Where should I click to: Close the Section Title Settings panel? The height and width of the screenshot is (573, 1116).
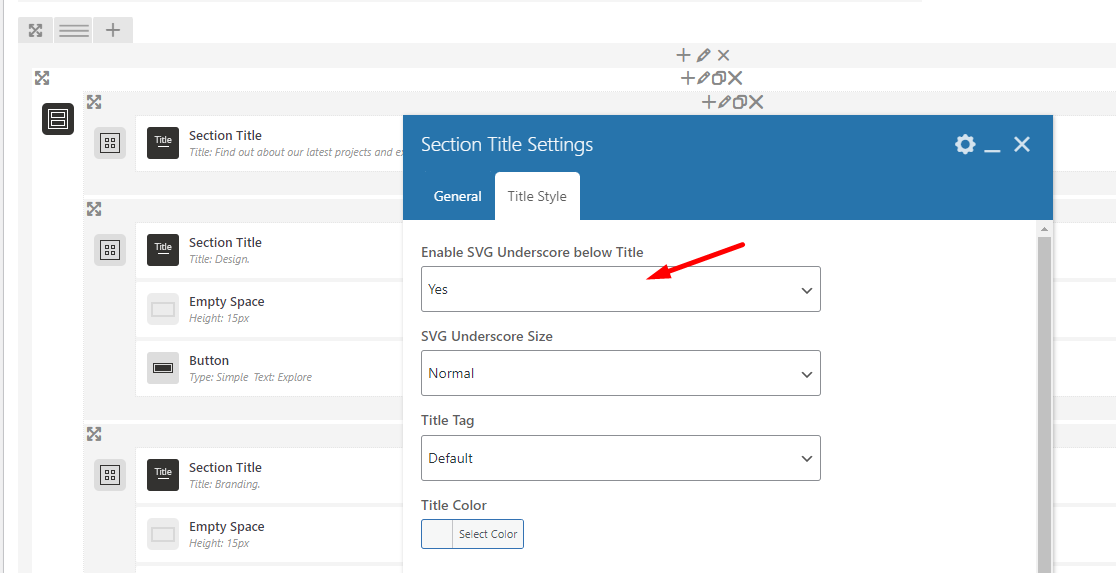pyautogui.click(x=1022, y=144)
